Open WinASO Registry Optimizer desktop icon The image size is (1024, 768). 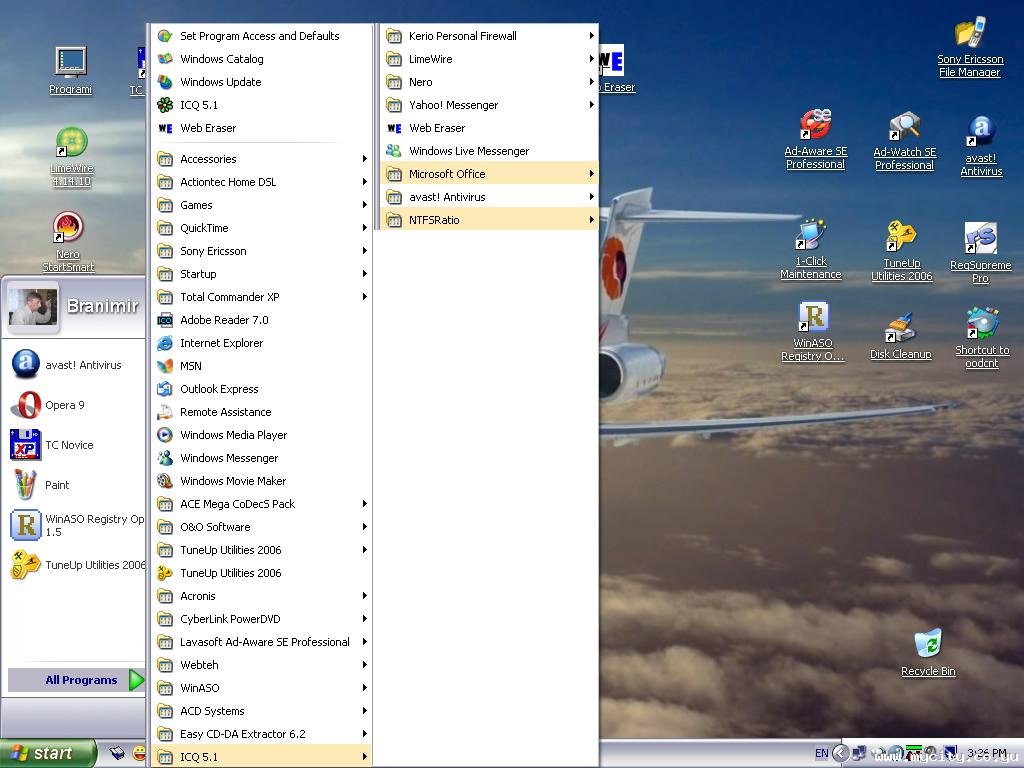813,319
